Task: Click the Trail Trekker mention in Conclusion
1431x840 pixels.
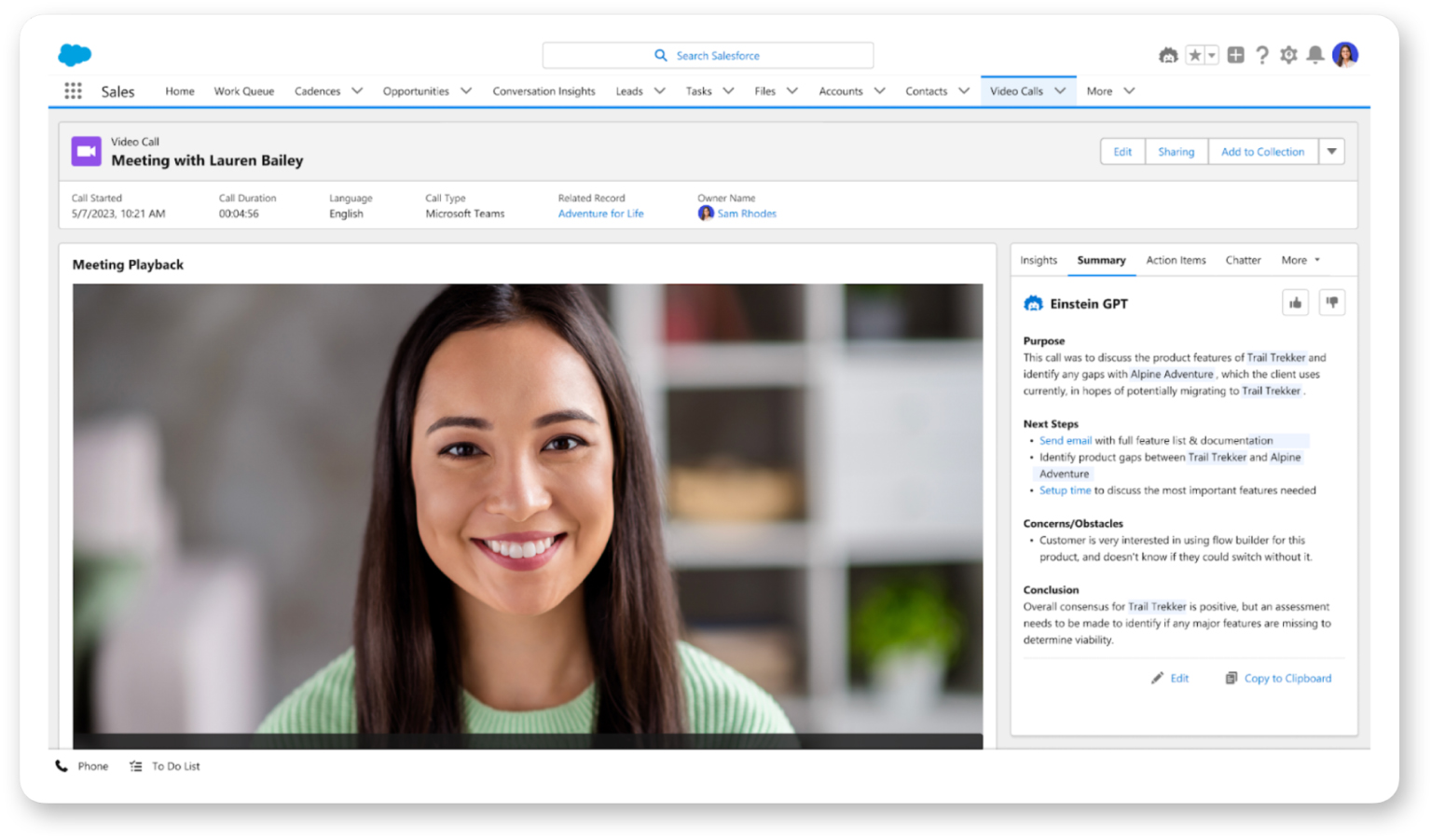Action: [x=1157, y=606]
